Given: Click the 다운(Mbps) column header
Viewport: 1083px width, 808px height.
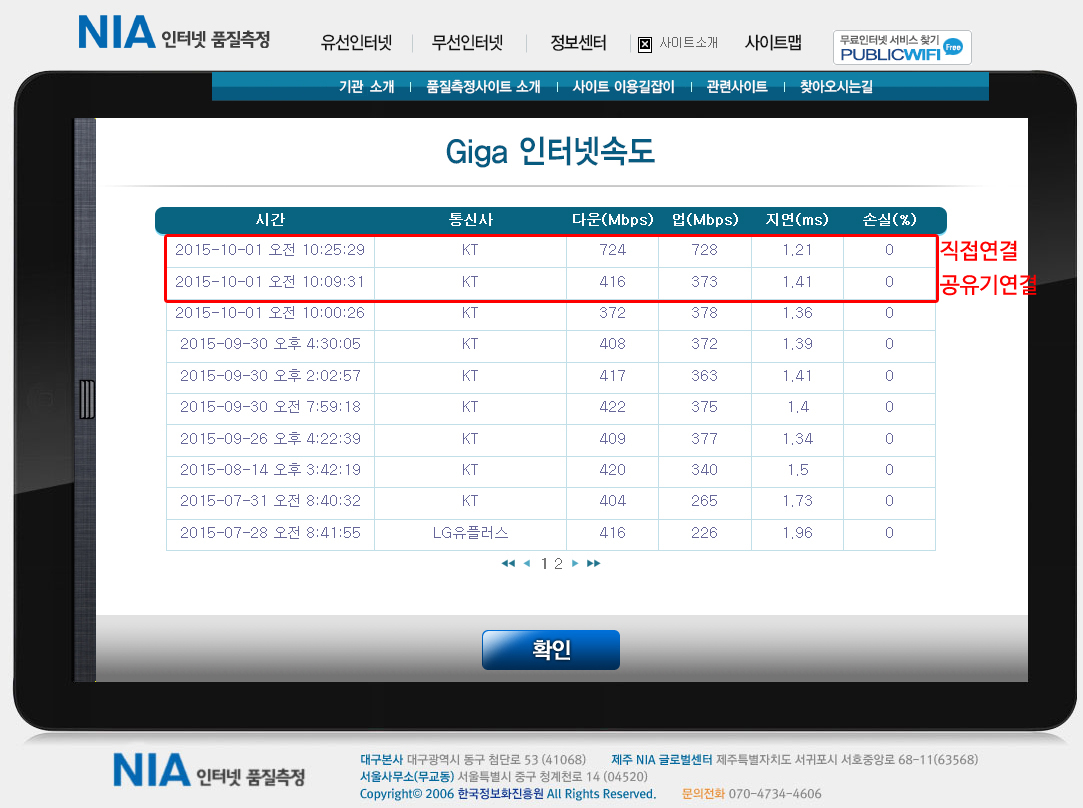Looking at the screenshot, I should coord(613,220).
